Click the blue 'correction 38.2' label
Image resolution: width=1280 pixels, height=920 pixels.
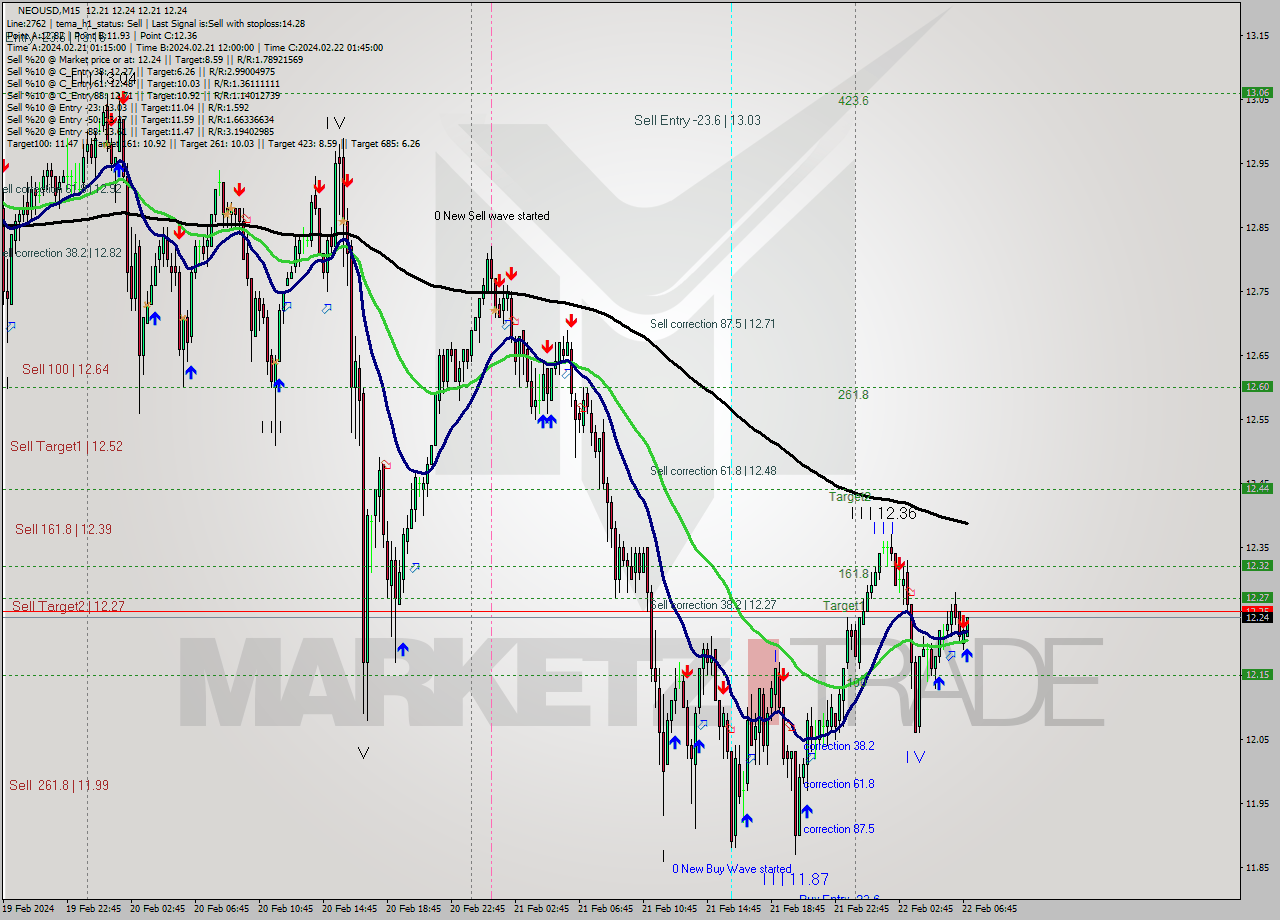click(x=838, y=746)
